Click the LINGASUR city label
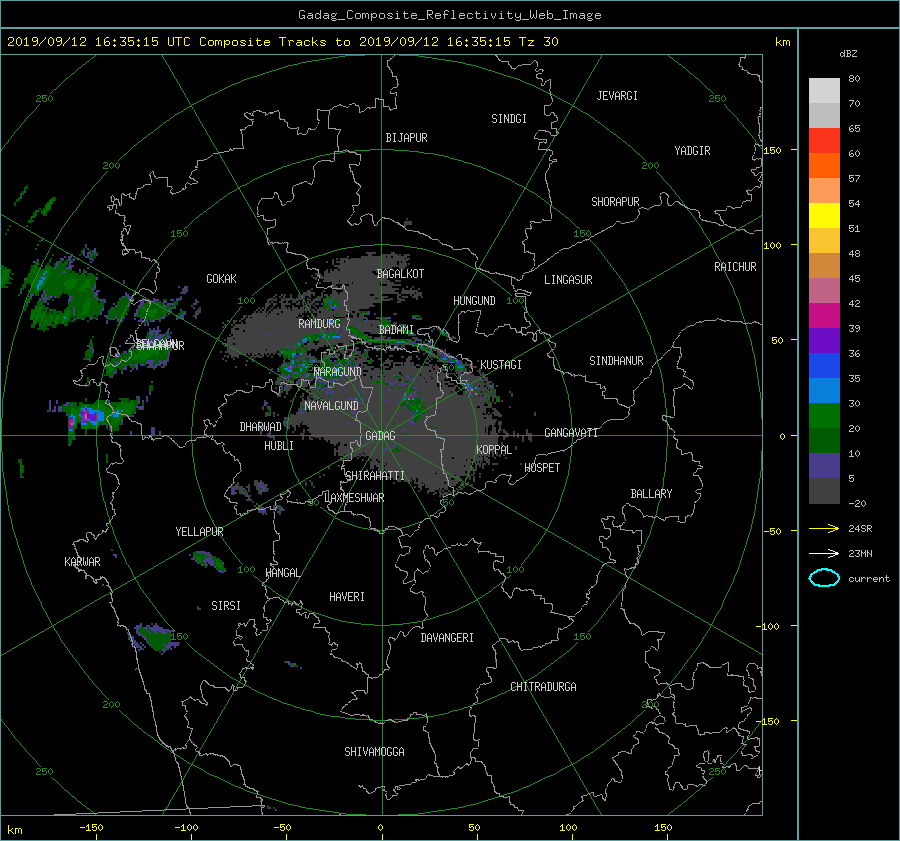 [568, 280]
